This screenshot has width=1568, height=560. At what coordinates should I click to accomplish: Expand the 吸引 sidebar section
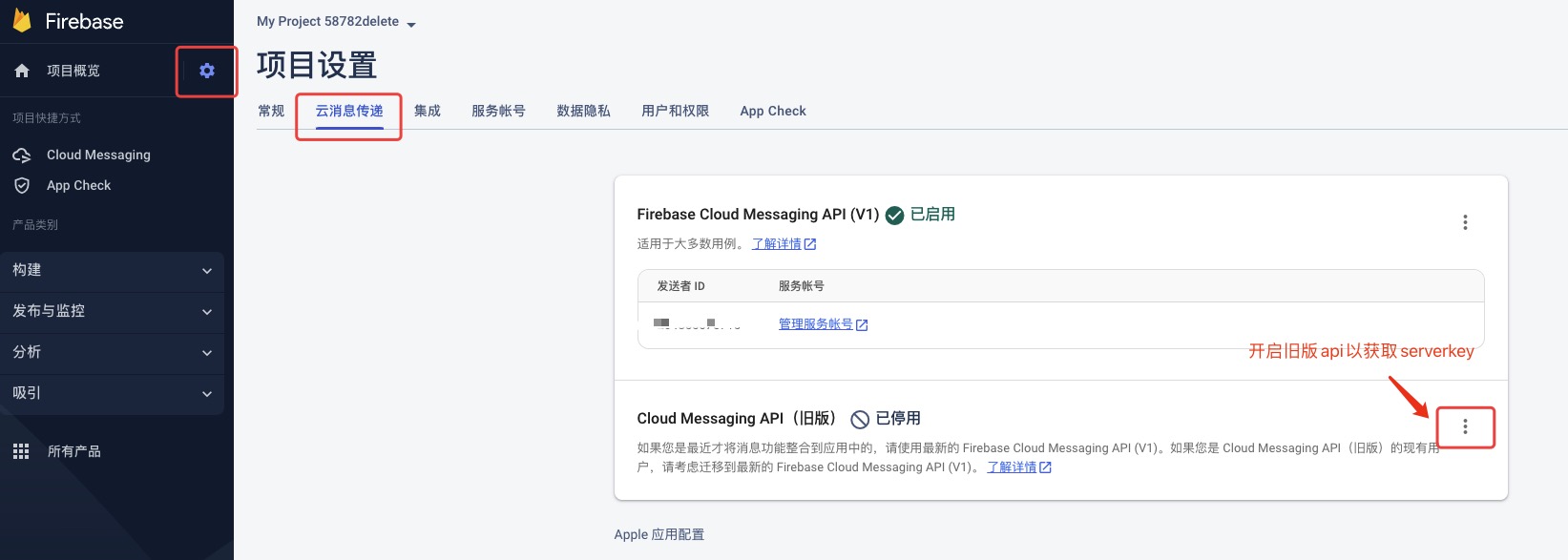(112, 393)
